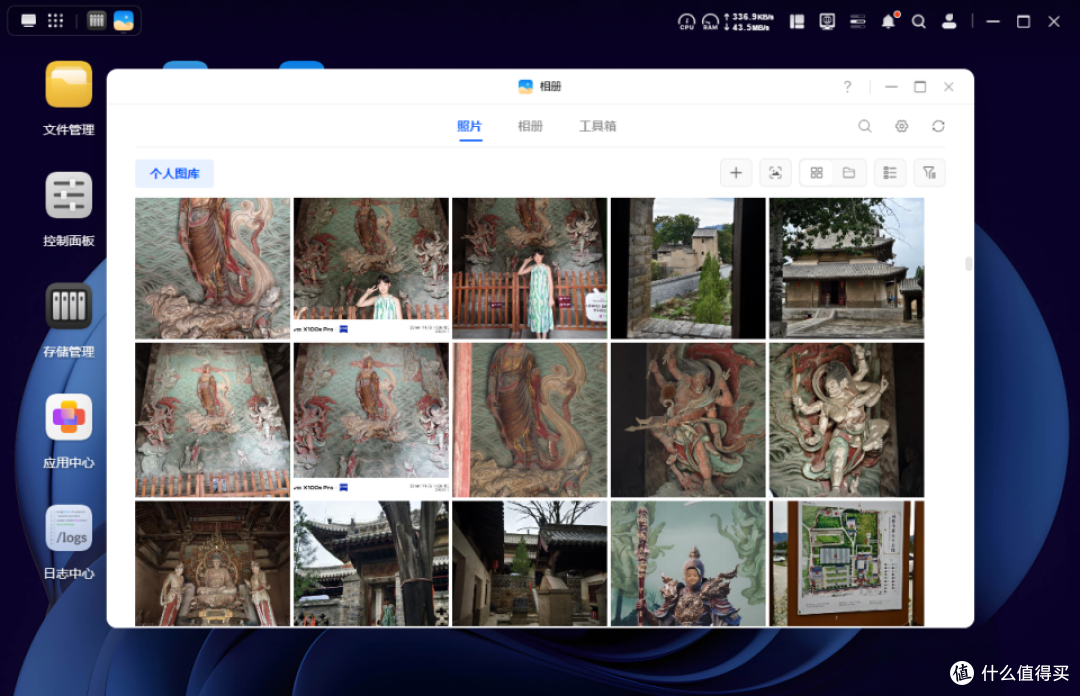The width and height of the screenshot is (1080, 696).
Task: Open the app grid launcher icon
Action: click(56, 21)
